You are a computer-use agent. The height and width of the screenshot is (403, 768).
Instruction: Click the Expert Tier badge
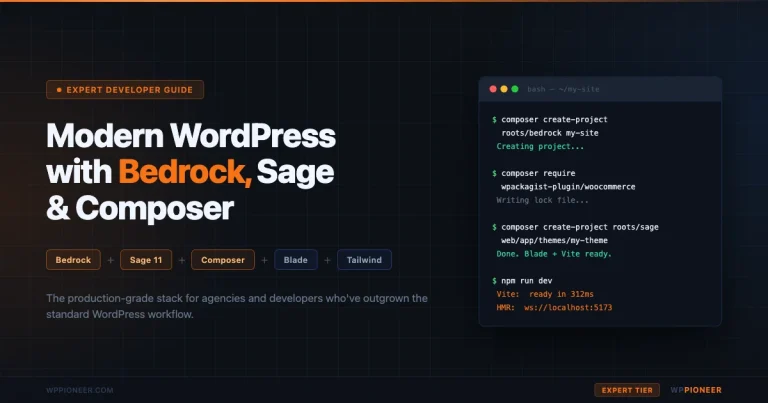pyautogui.click(x=627, y=390)
